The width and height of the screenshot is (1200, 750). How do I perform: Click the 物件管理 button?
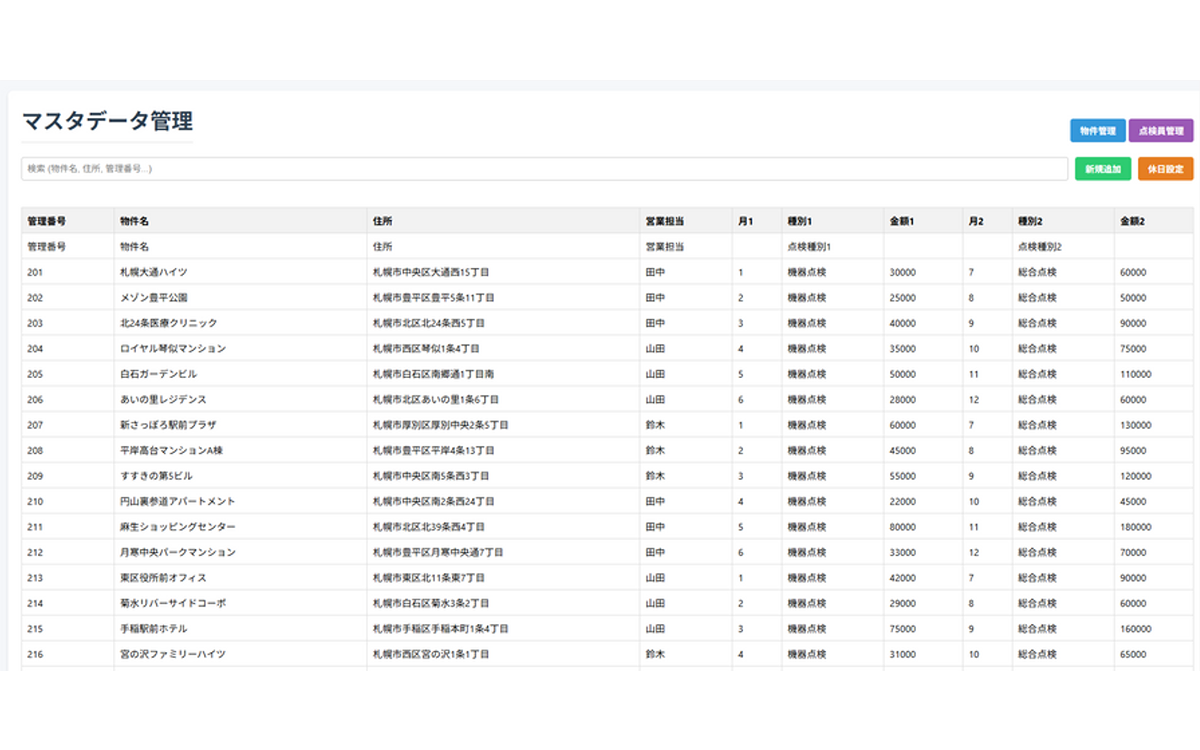(x=1097, y=131)
